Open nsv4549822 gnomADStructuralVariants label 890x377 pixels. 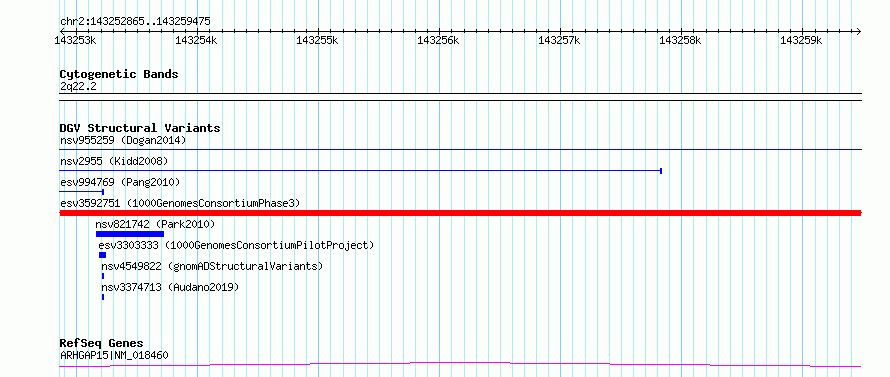(212, 266)
